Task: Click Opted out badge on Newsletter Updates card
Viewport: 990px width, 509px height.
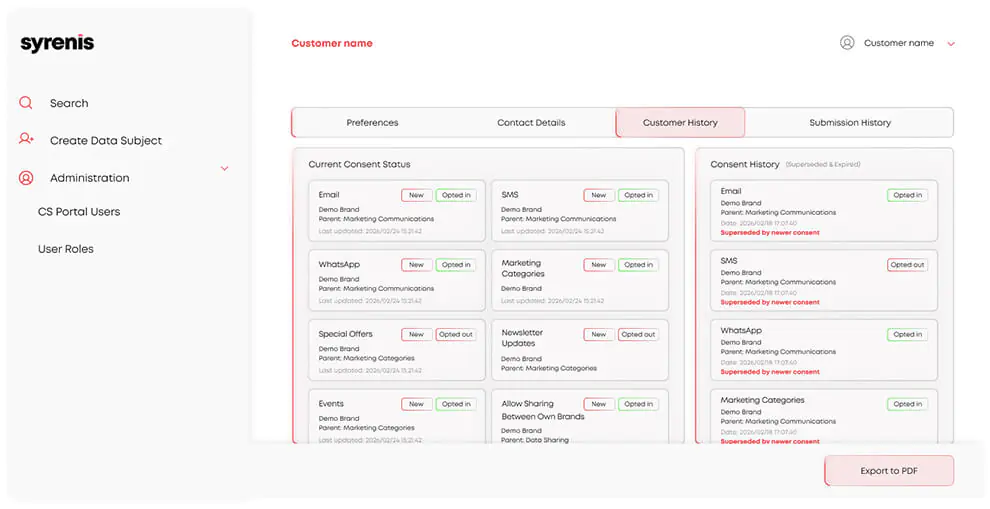Action: click(x=638, y=334)
